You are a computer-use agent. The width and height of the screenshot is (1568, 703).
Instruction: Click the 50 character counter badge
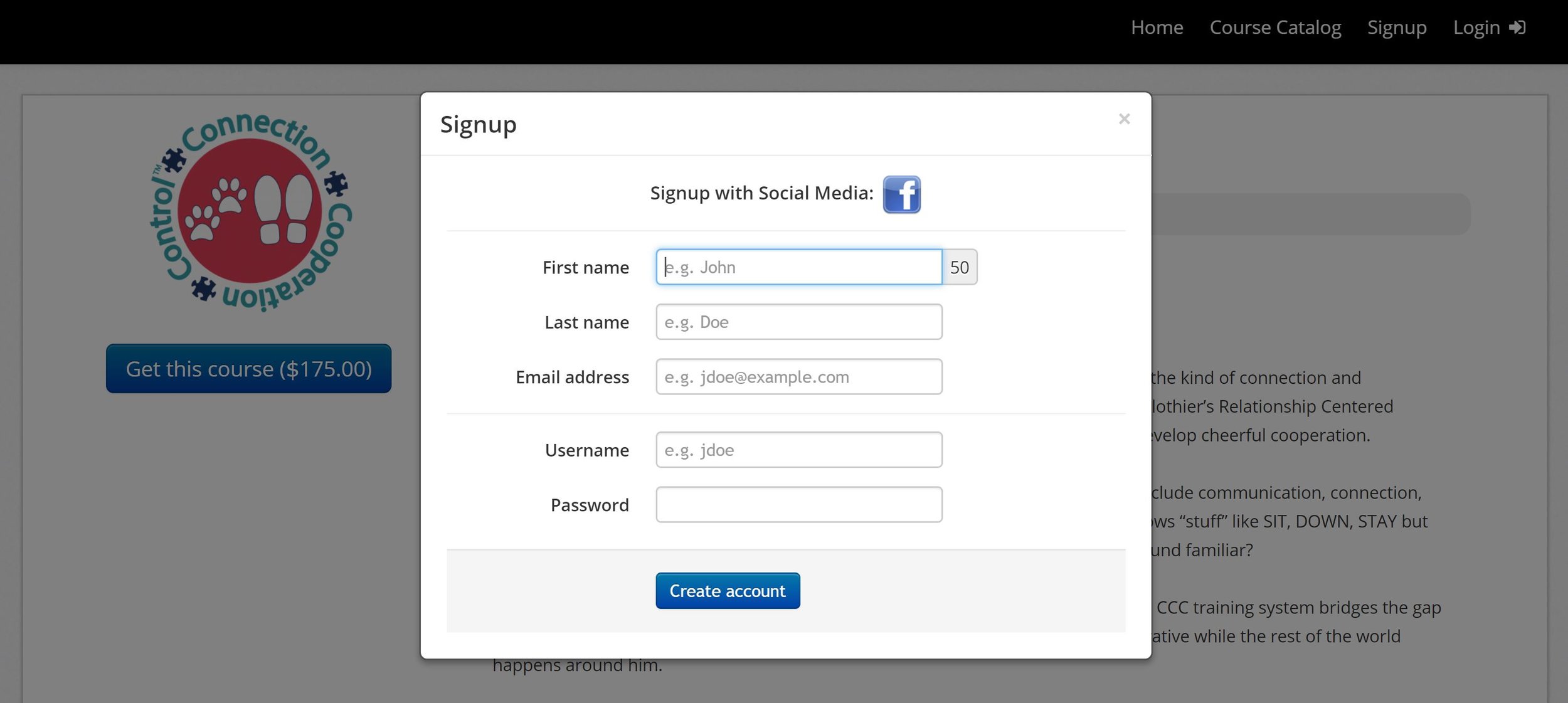(959, 267)
